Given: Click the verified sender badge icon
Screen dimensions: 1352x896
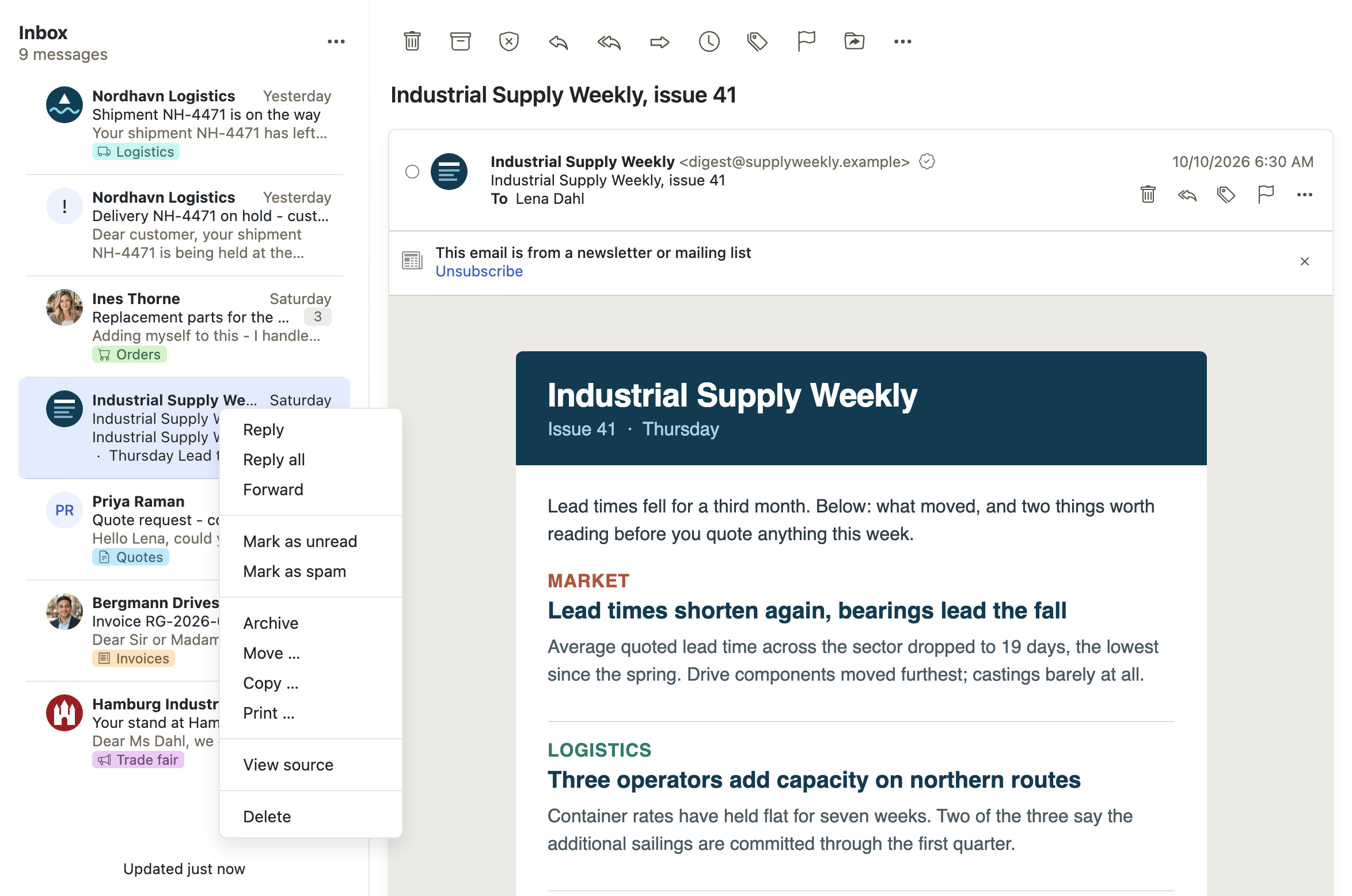Looking at the screenshot, I should (x=926, y=162).
